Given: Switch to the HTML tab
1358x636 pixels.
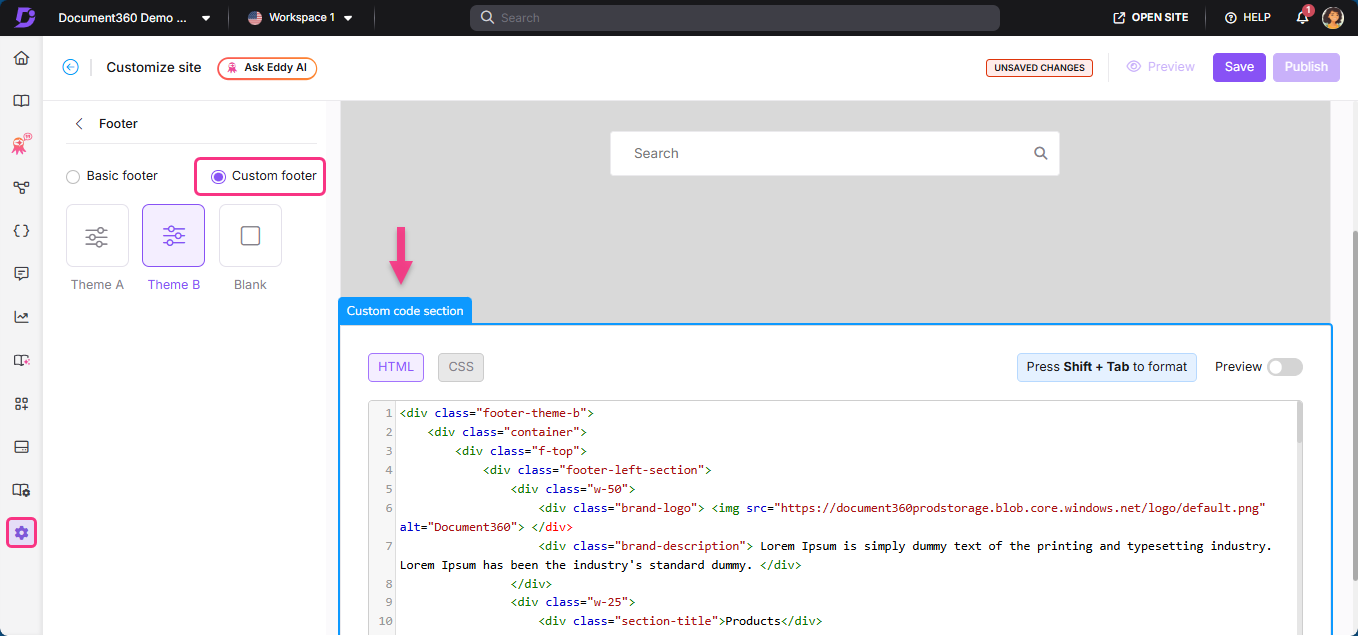Looking at the screenshot, I should click(396, 367).
